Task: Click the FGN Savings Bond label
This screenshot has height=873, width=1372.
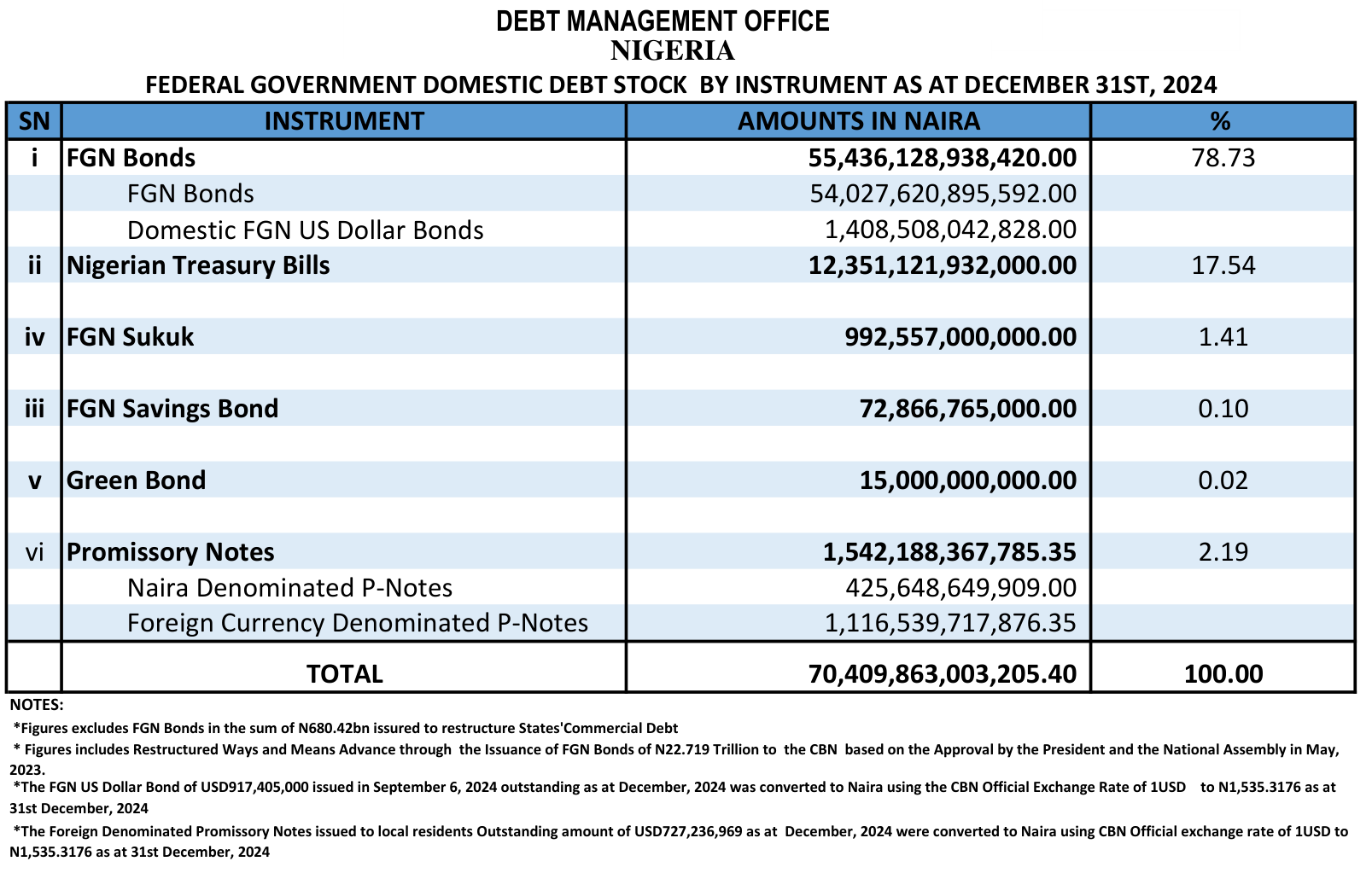Action: coord(172,409)
